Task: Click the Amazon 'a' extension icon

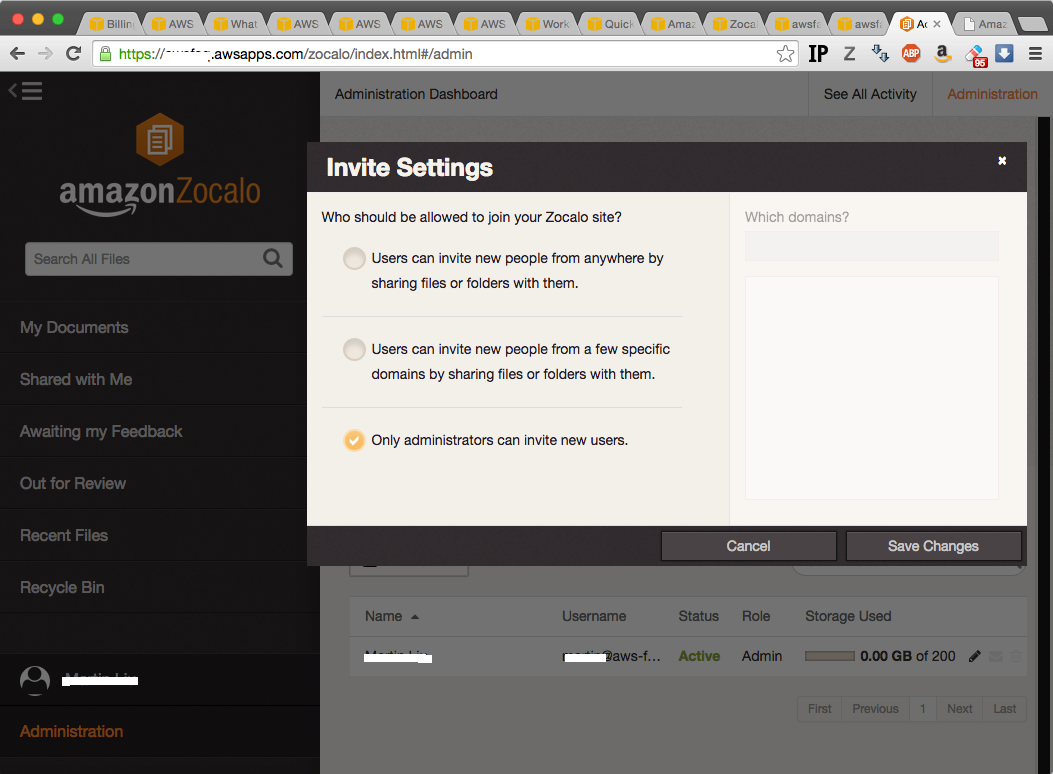Action: click(x=943, y=54)
